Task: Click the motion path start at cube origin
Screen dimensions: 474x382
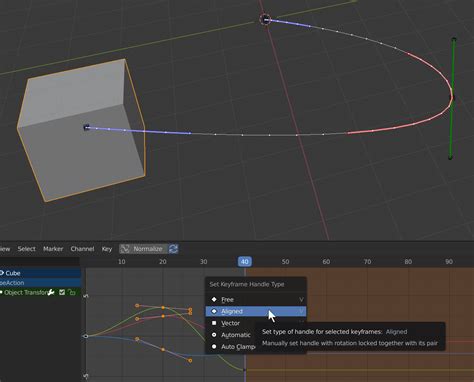Action: click(87, 127)
